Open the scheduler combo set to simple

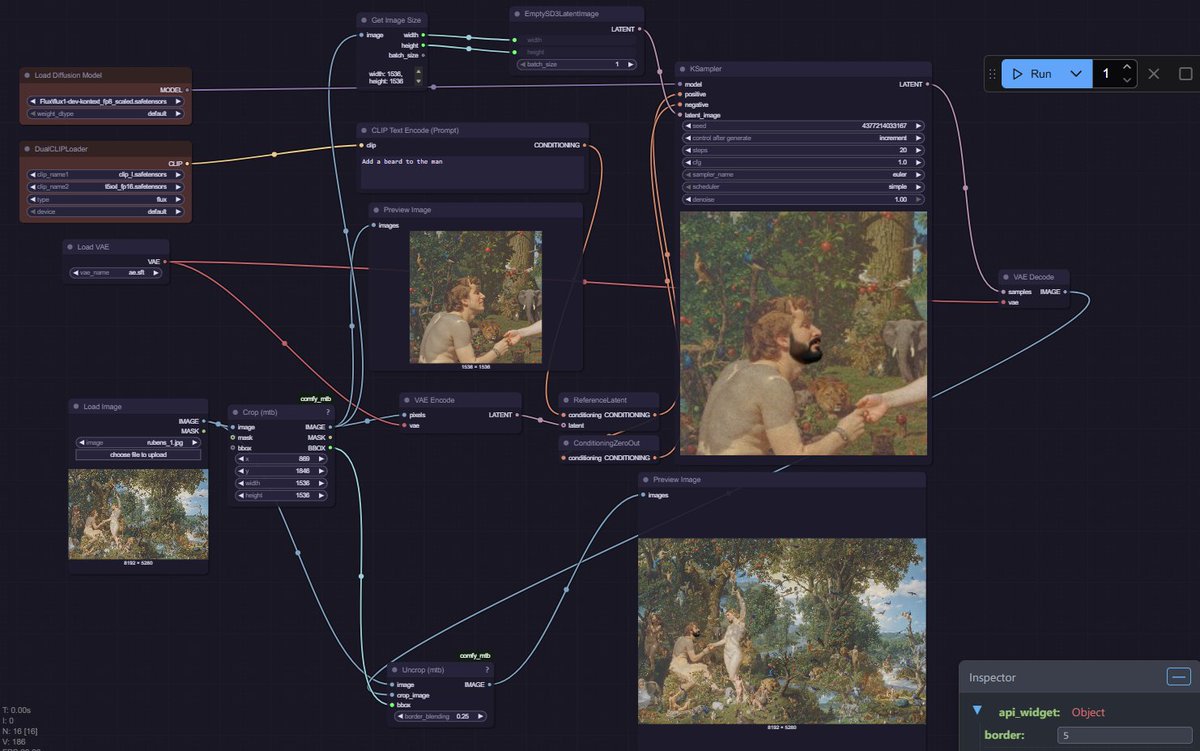[x=803, y=187]
